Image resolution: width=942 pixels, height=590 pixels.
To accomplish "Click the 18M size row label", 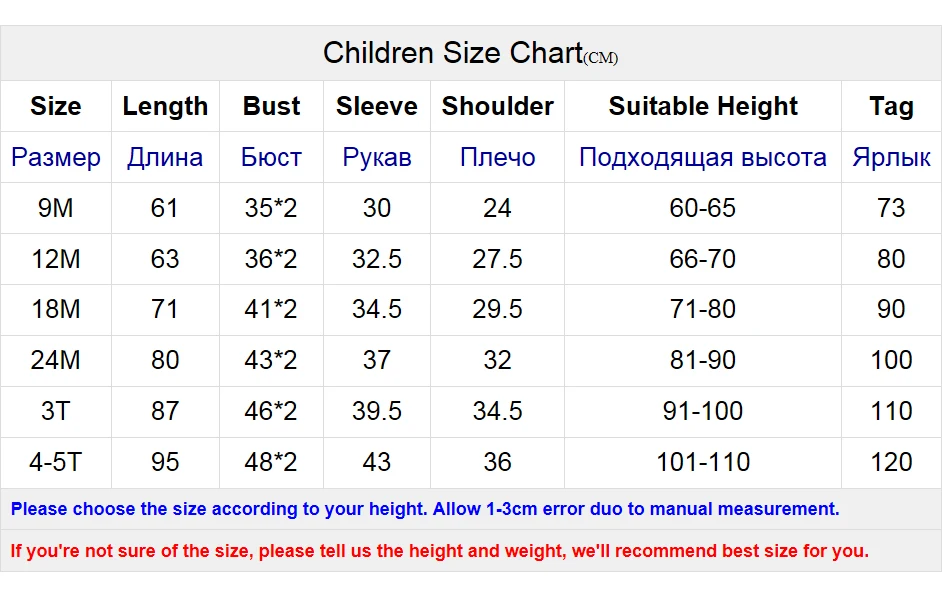I will 56,309.
